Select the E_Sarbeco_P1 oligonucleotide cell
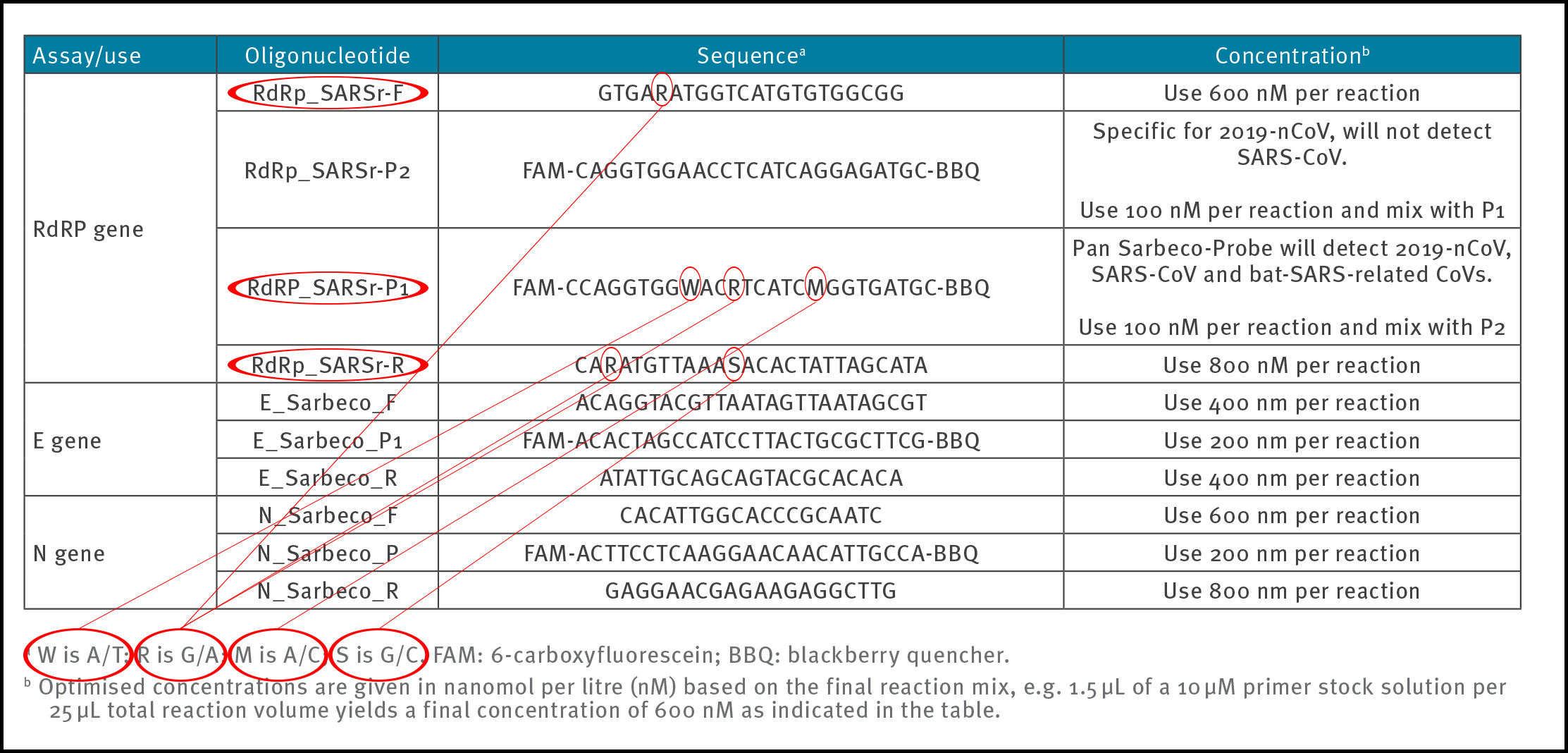The image size is (1568, 753). pos(327,441)
